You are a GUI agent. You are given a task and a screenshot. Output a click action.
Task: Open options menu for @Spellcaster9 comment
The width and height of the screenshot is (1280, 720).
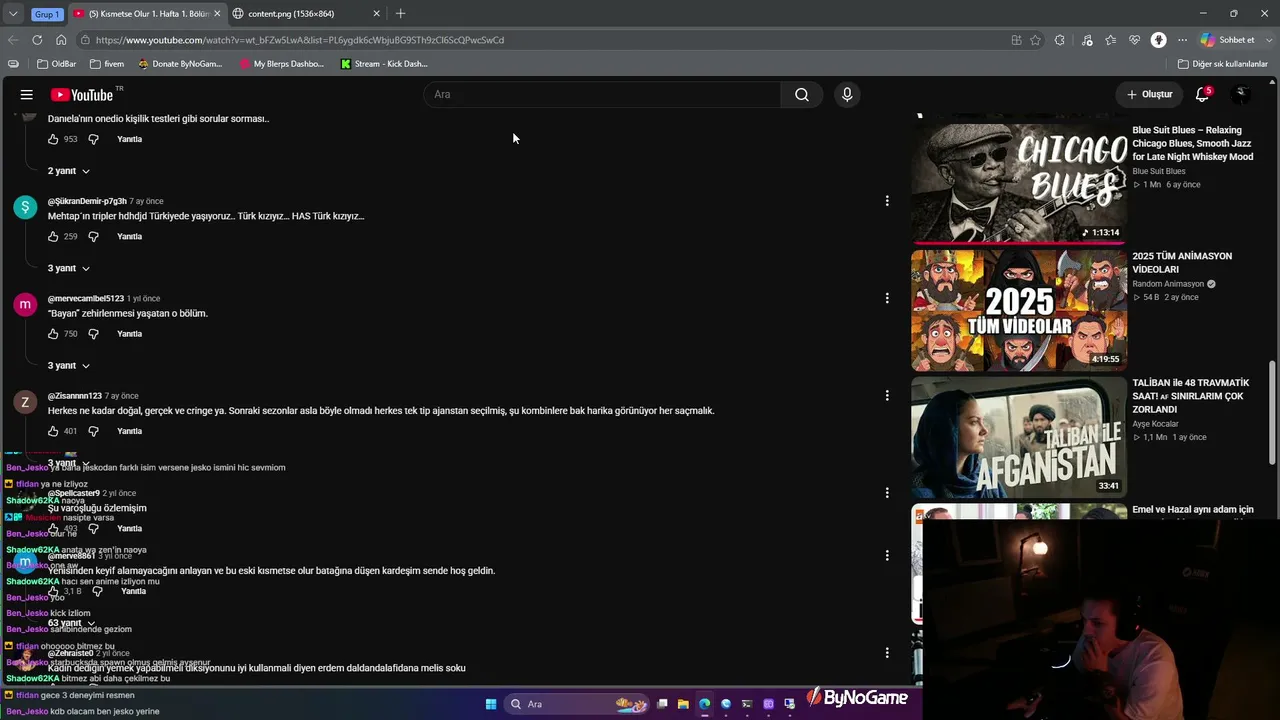tap(887, 493)
